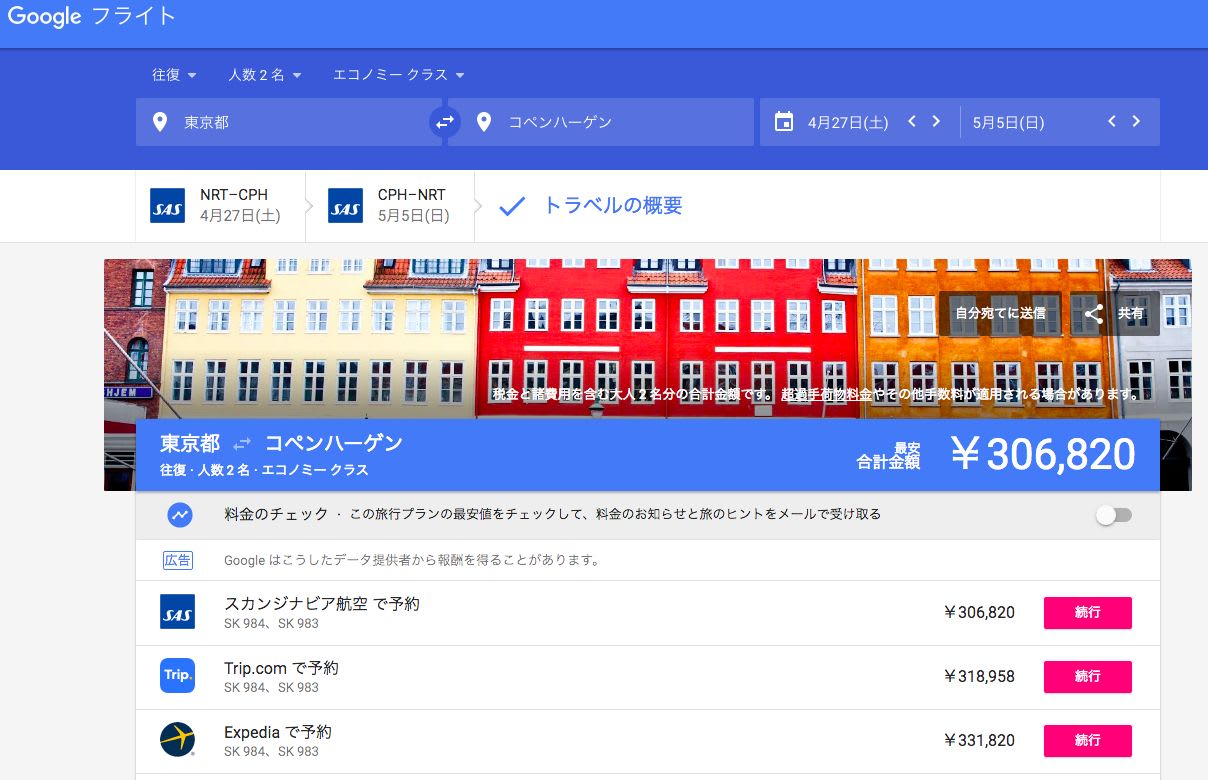The width and height of the screenshot is (1208, 780).
Task: Toggle the 料金のチェック price tracking switch
Action: (1114, 515)
